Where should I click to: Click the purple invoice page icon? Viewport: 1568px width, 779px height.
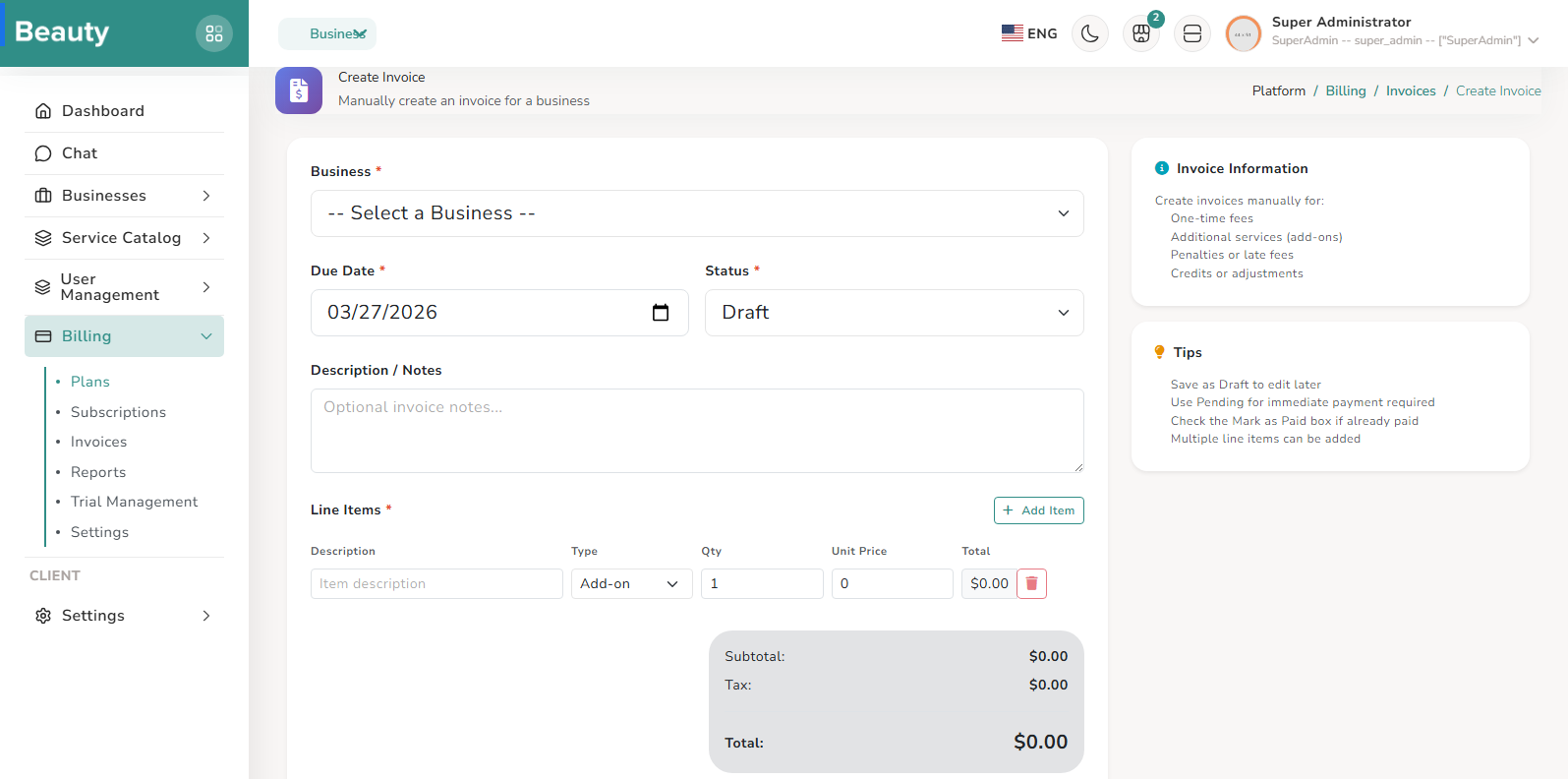click(x=299, y=90)
